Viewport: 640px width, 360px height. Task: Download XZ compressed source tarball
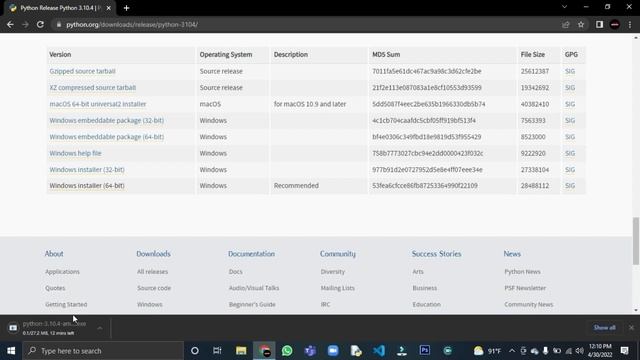[x=93, y=87]
